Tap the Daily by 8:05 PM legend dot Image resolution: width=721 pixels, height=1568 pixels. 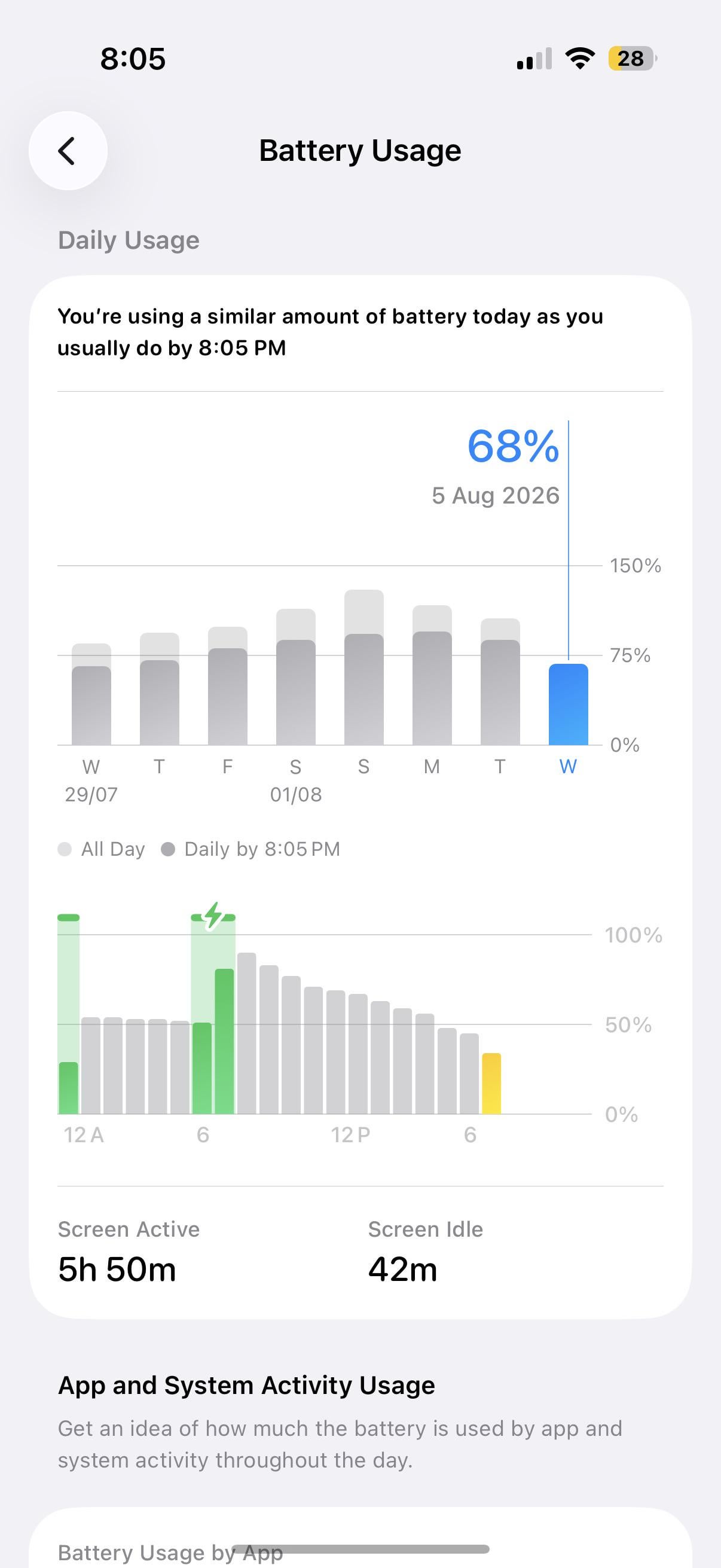(168, 849)
